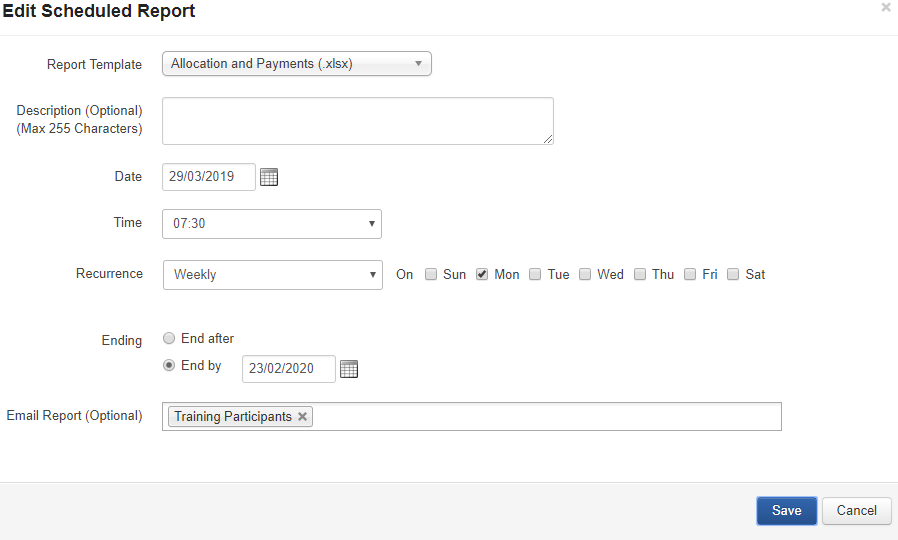Click the Date field showing 29/03/2019
The image size is (898, 540).
(x=208, y=177)
